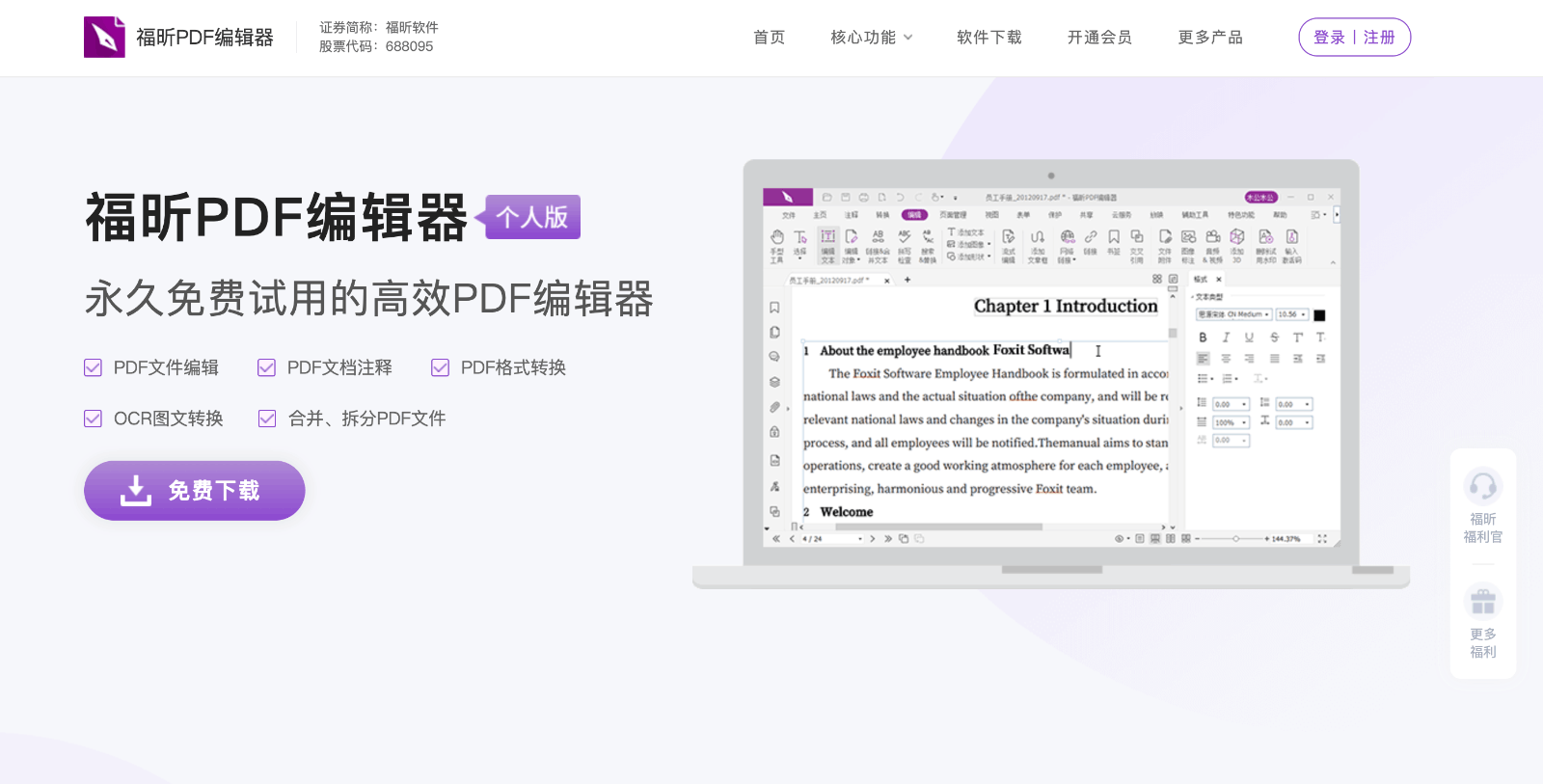Open the 更多产品 navigation item
Viewport: 1543px width, 784px height.
click(x=1211, y=38)
